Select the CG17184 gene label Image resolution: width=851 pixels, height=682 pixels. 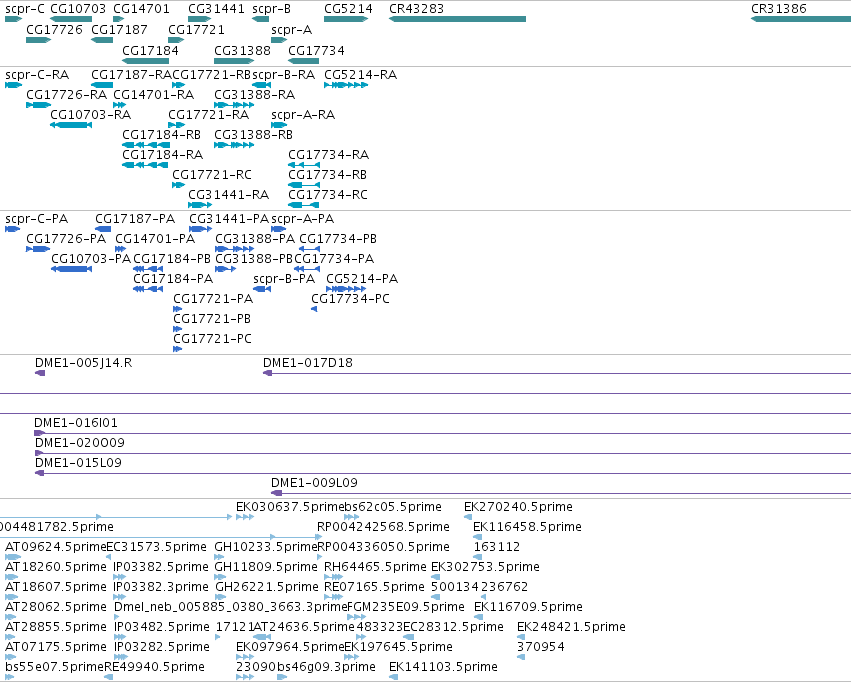[x=150, y=50]
